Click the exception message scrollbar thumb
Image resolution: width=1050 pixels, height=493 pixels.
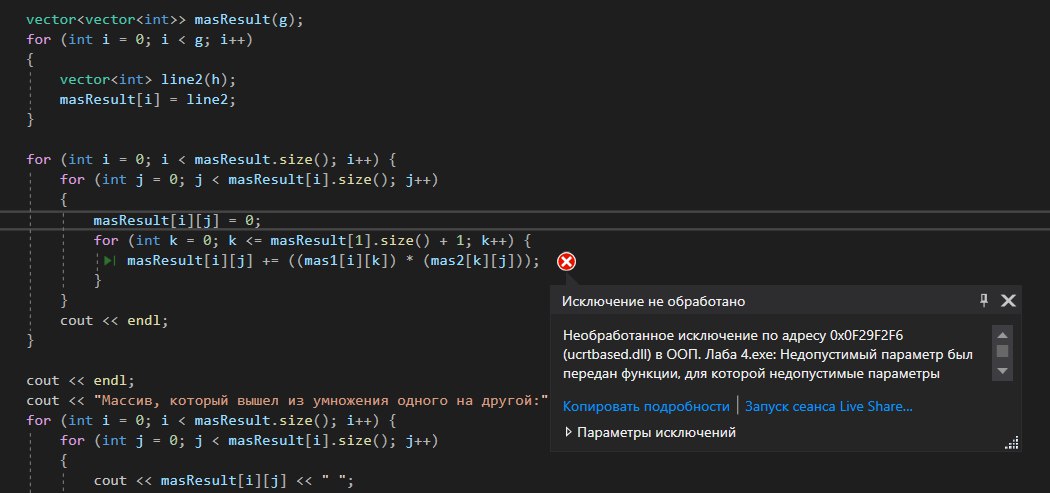1002,351
